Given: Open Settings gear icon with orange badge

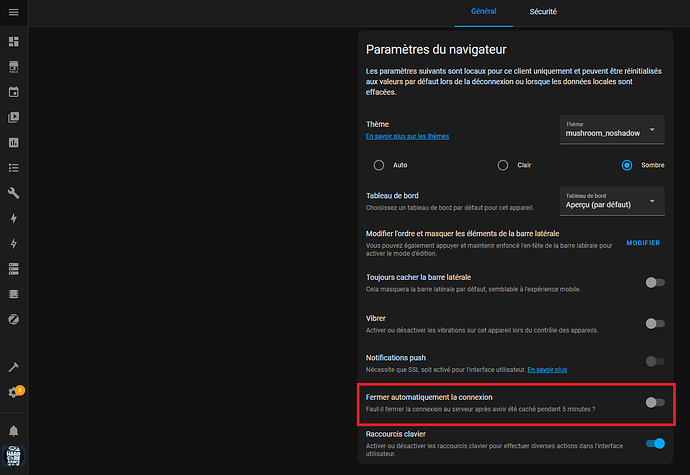Looking at the screenshot, I should click(14, 392).
